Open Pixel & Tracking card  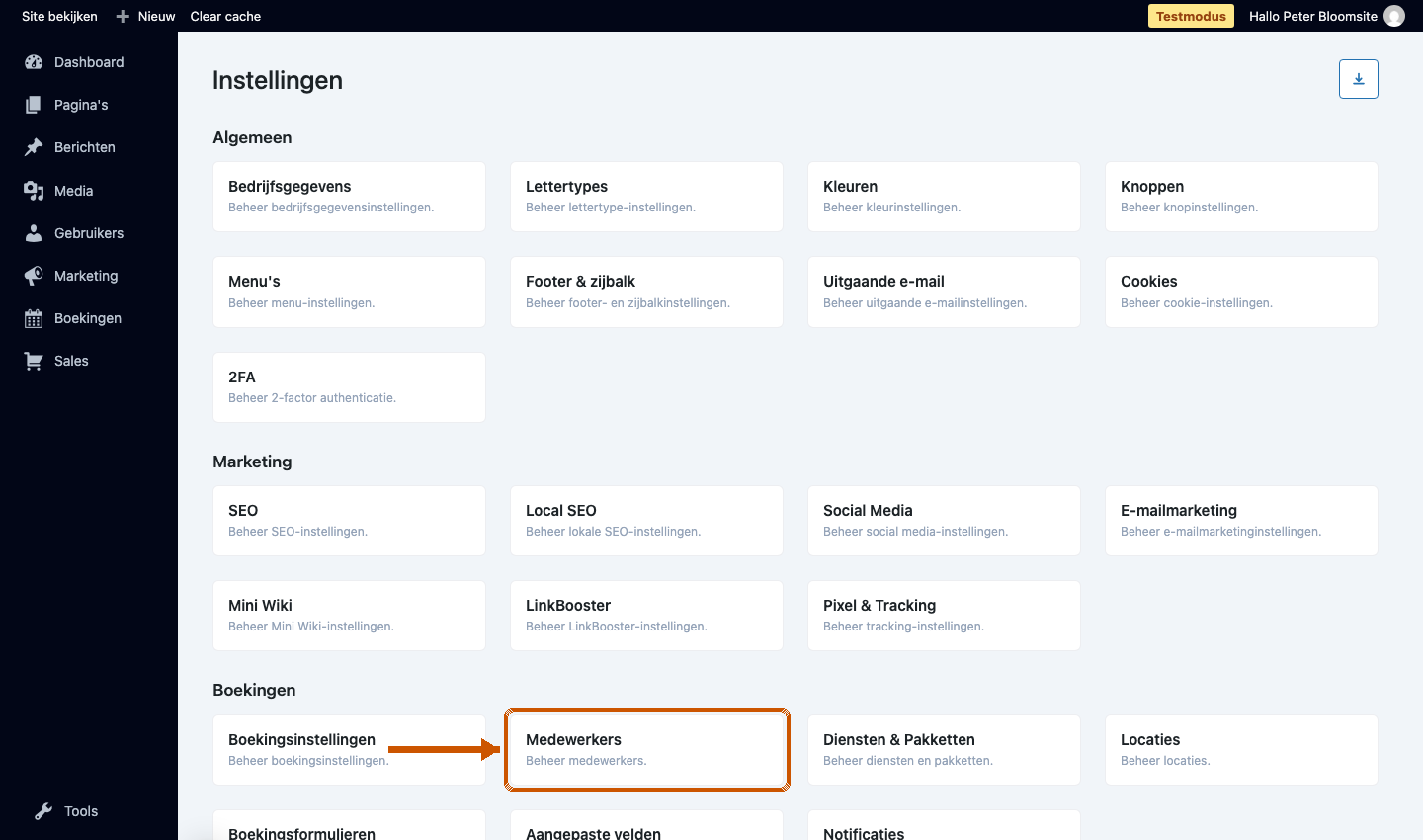click(x=944, y=616)
